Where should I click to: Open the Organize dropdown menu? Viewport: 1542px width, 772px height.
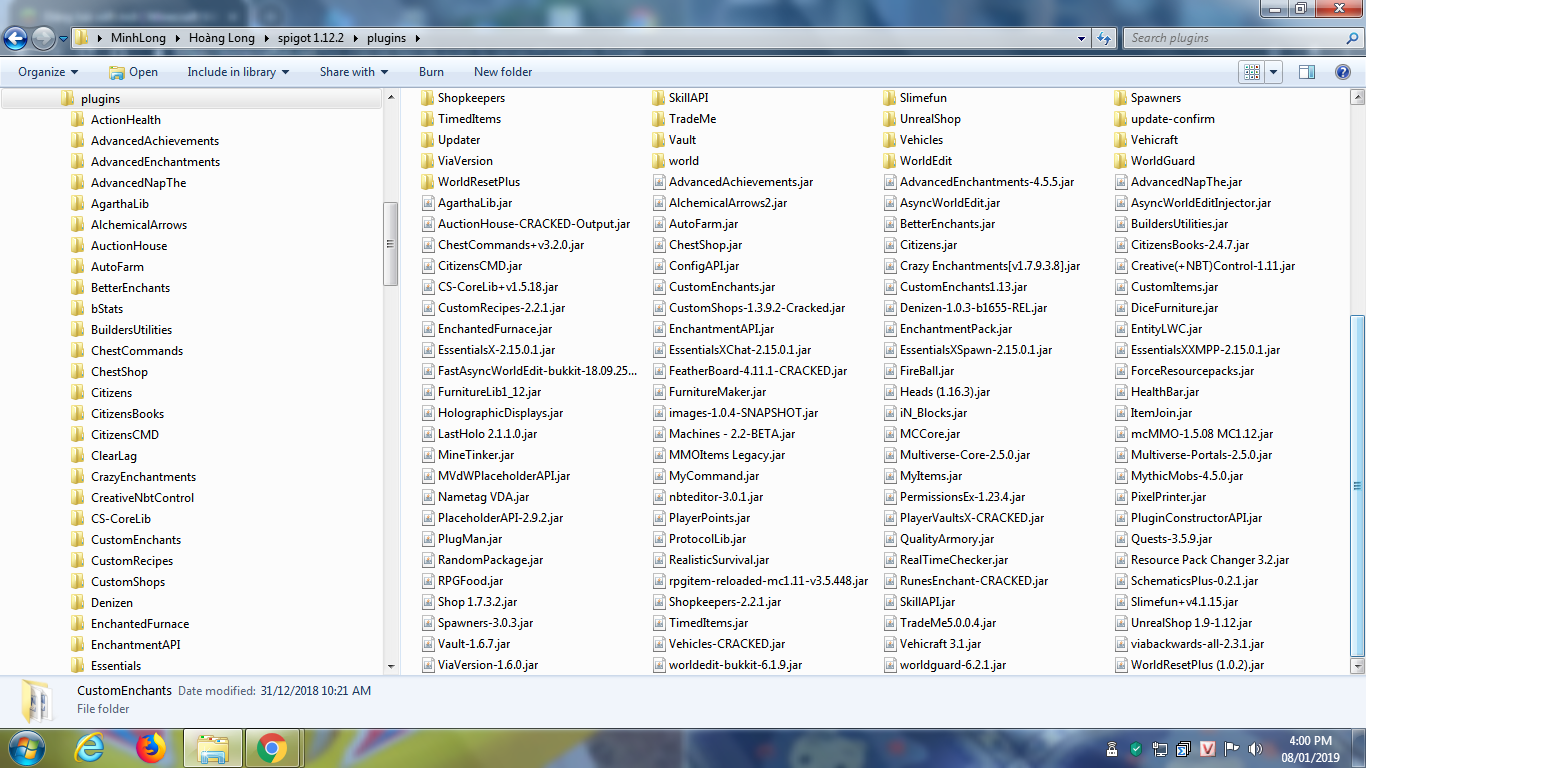click(x=48, y=72)
